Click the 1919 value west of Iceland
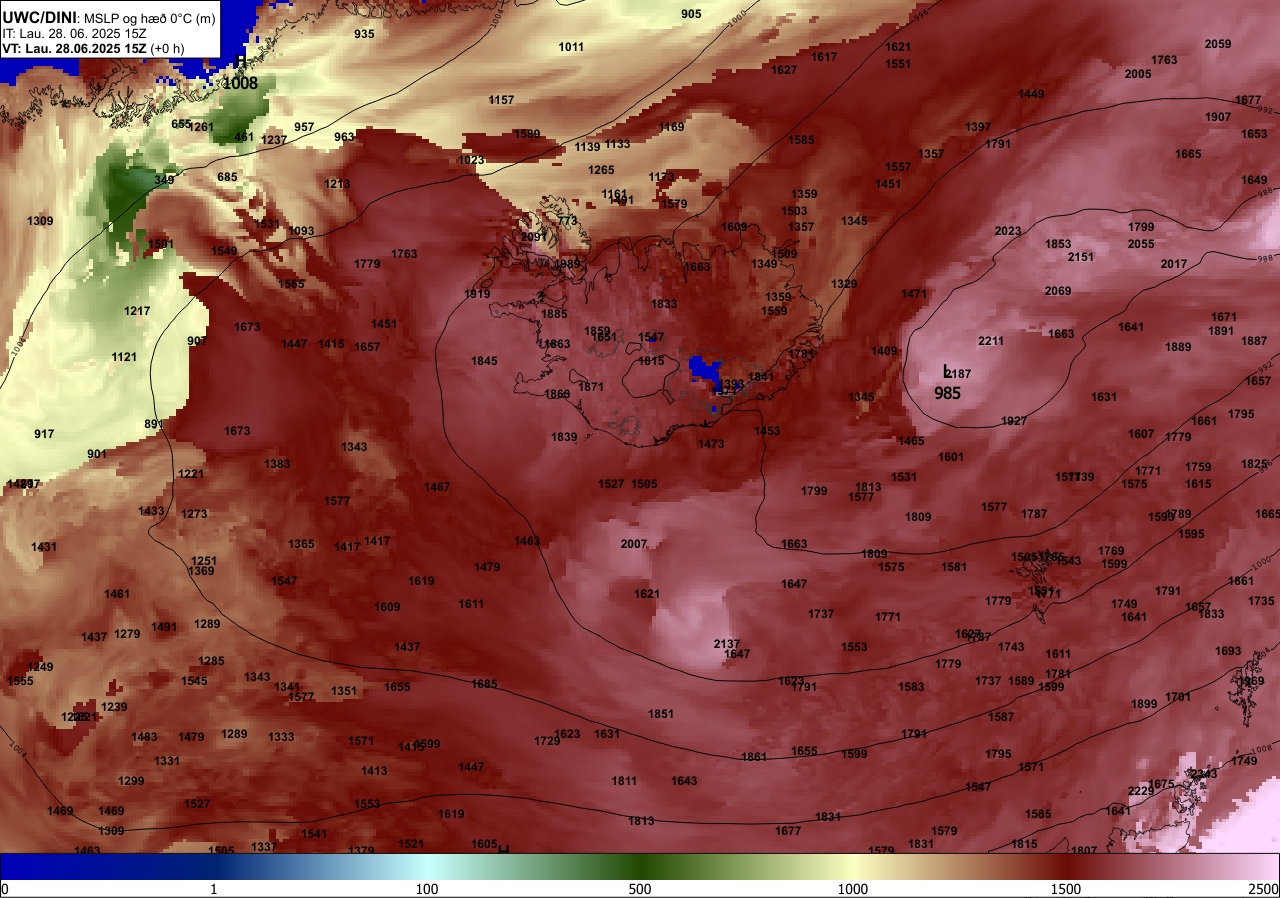The image size is (1280, 898). tap(478, 294)
